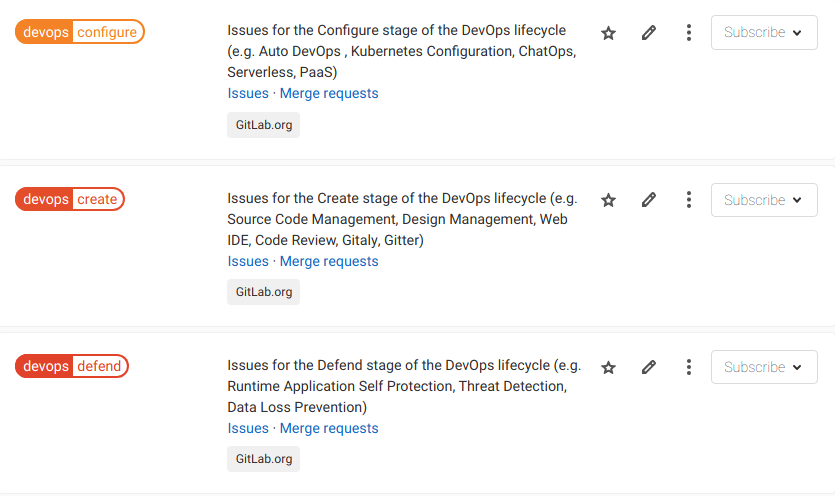Click pencil icon for devops::create label
This screenshot has width=835, height=496.
coord(649,200)
